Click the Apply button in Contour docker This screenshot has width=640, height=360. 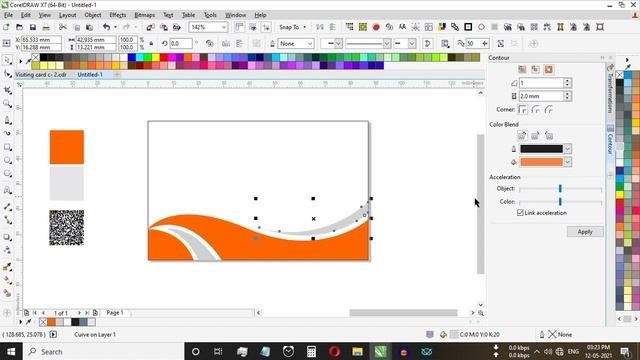coord(585,231)
